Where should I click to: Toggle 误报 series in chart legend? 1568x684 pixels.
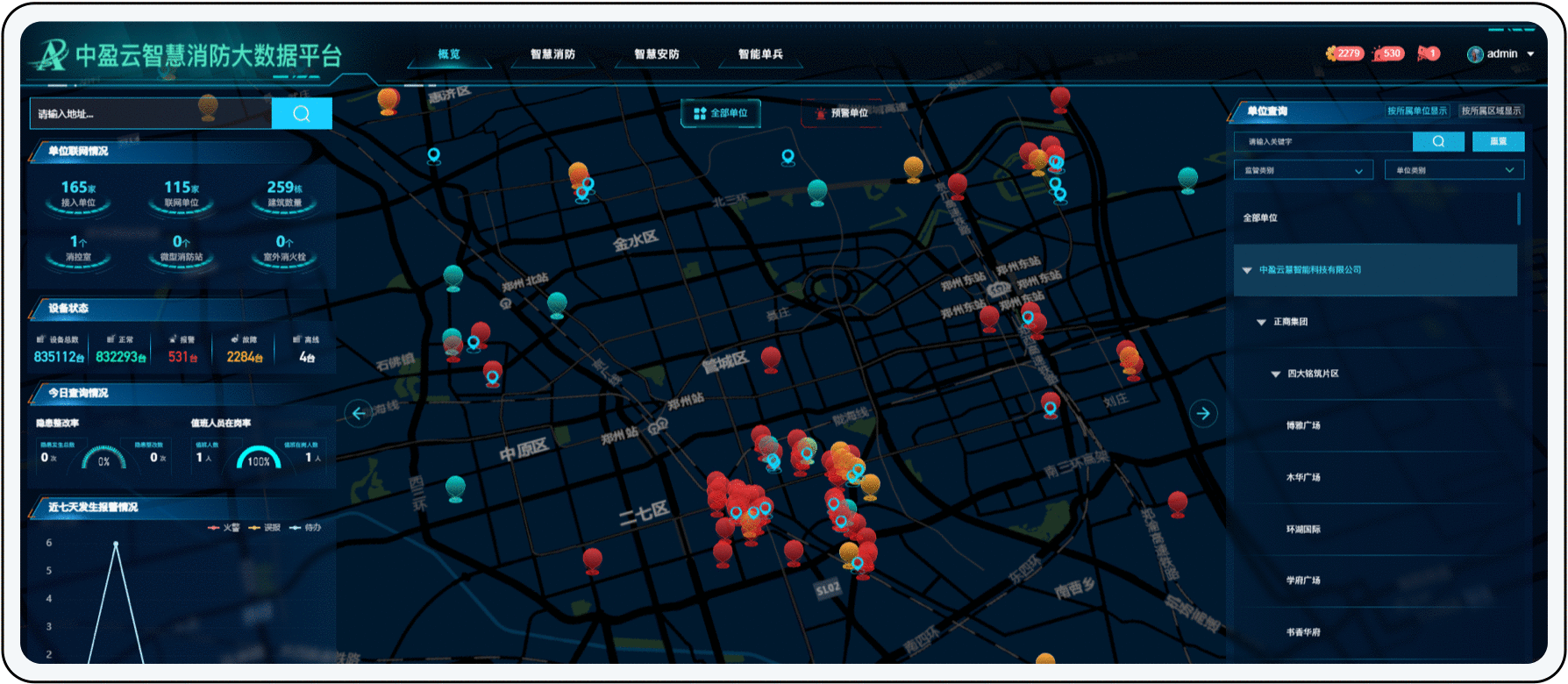(265, 528)
